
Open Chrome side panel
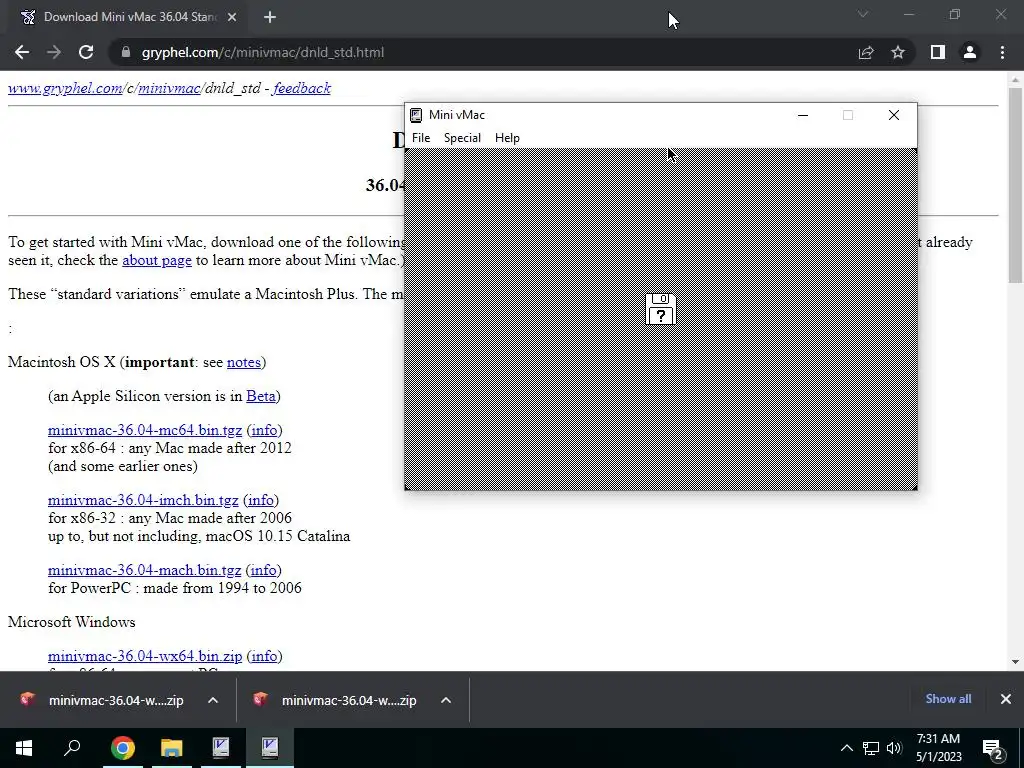938,52
